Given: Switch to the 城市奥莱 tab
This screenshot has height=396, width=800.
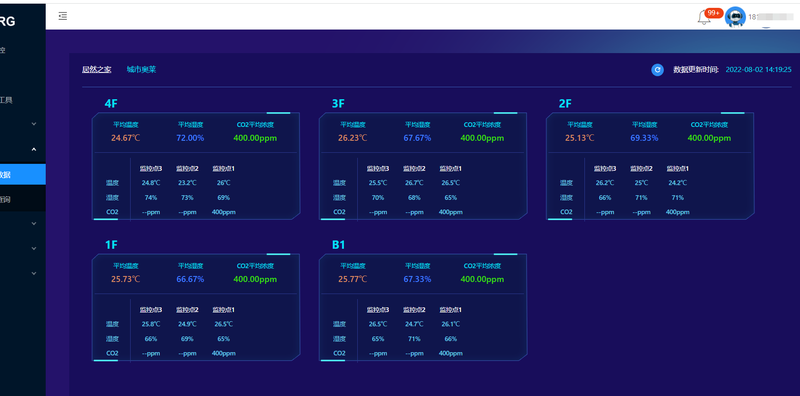Looking at the screenshot, I should coord(141,69).
